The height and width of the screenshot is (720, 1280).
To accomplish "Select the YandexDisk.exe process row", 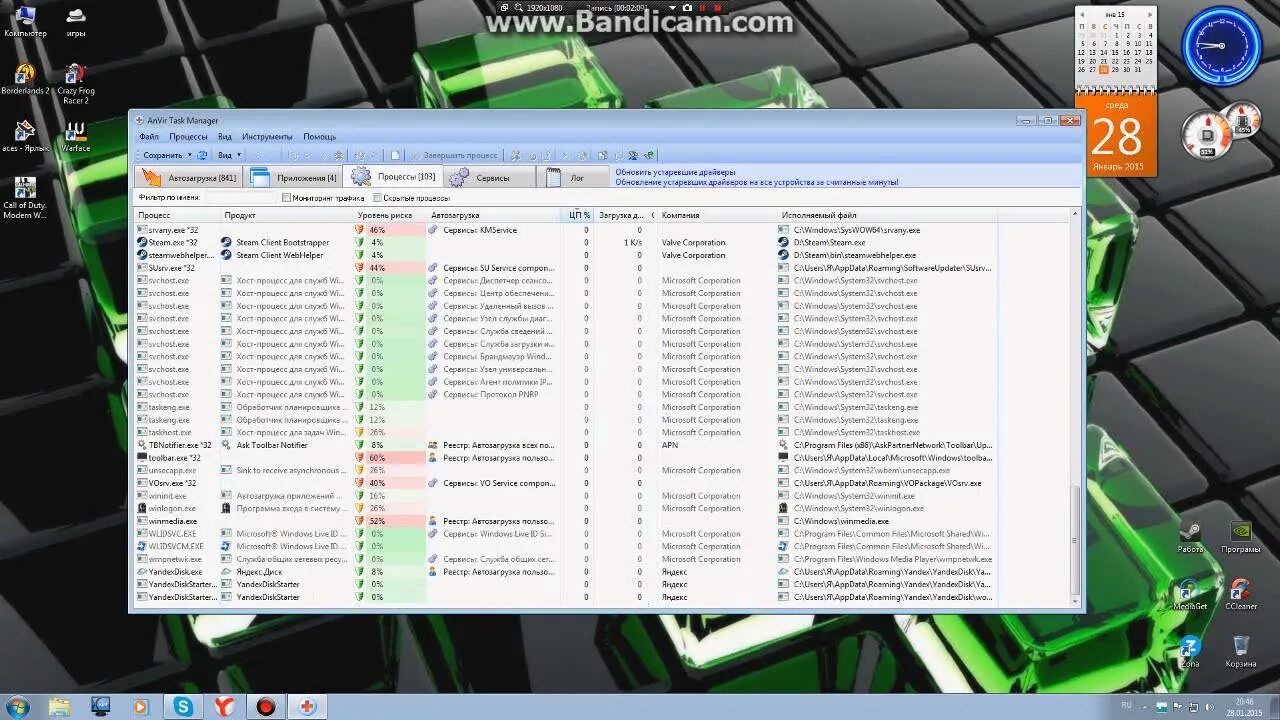I will click(566, 572).
